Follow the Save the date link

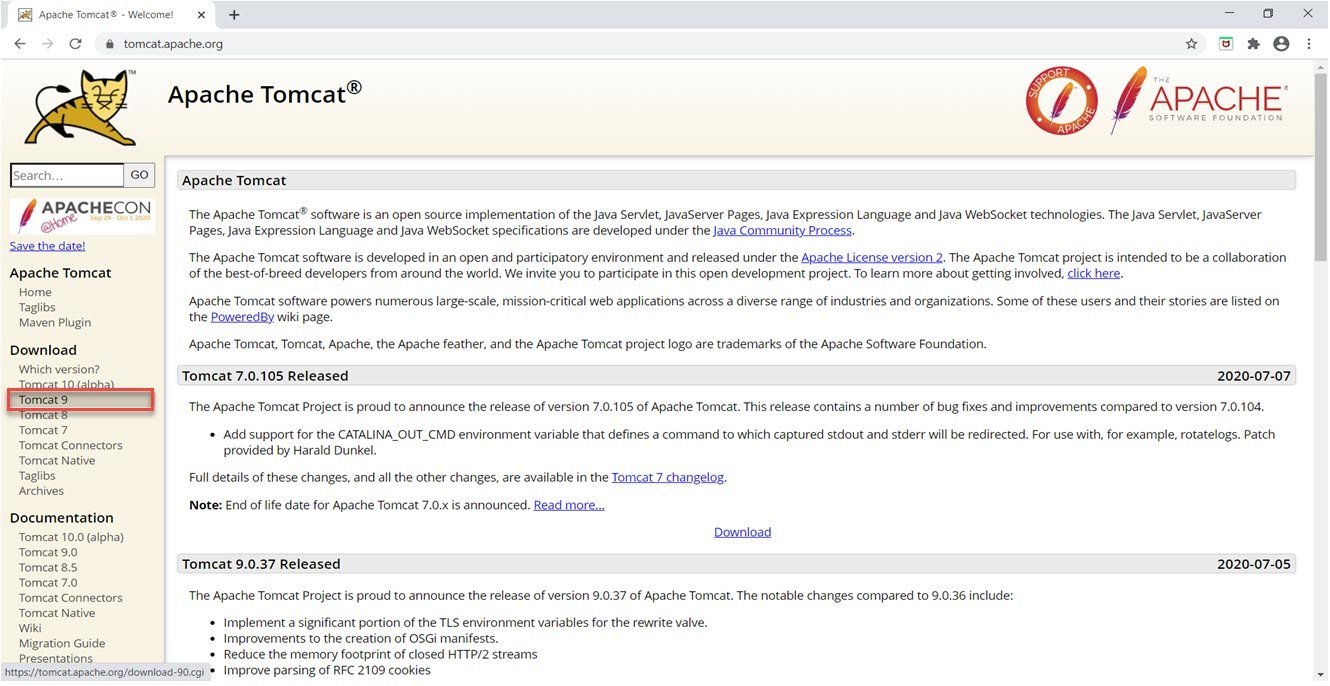pos(46,245)
